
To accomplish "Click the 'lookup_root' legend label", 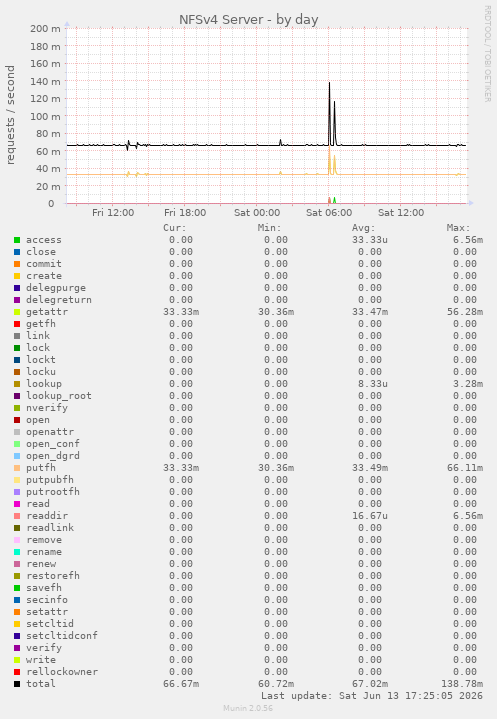I will [59, 396].
